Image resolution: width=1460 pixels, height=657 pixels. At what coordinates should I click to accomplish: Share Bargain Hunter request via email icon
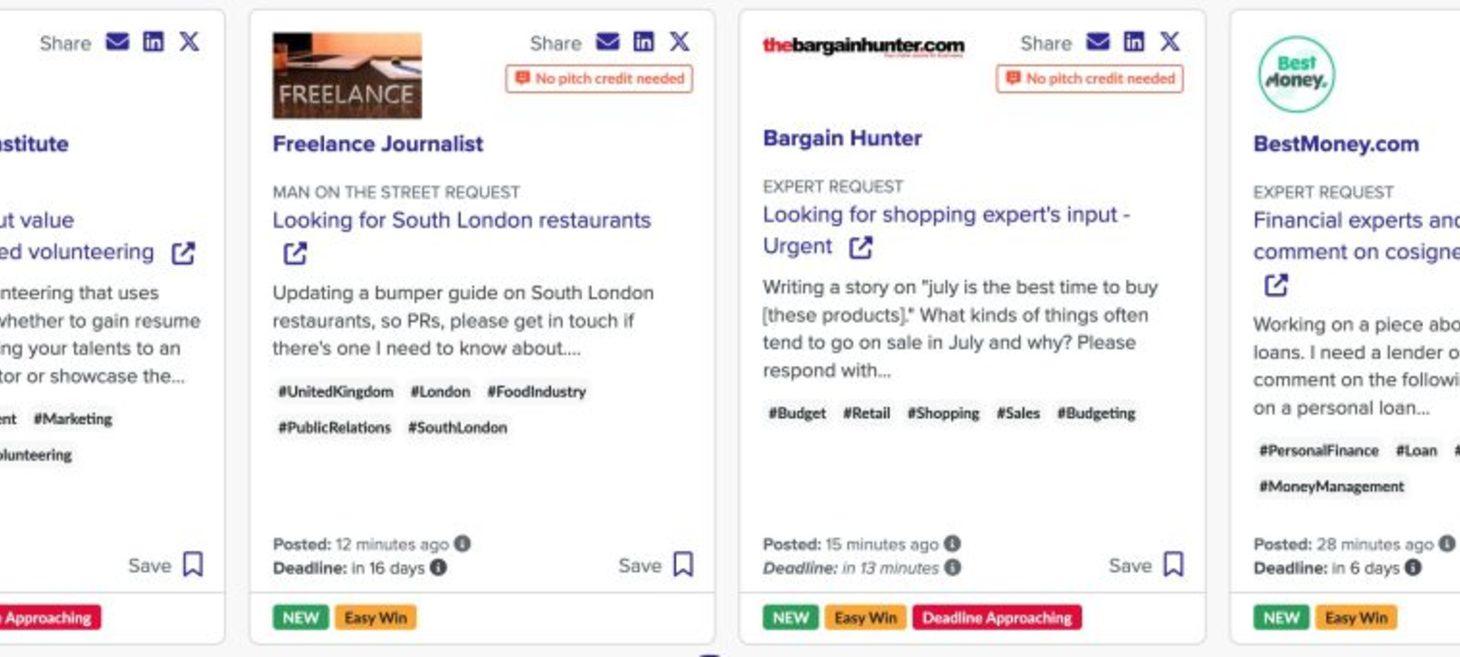pos(1097,42)
